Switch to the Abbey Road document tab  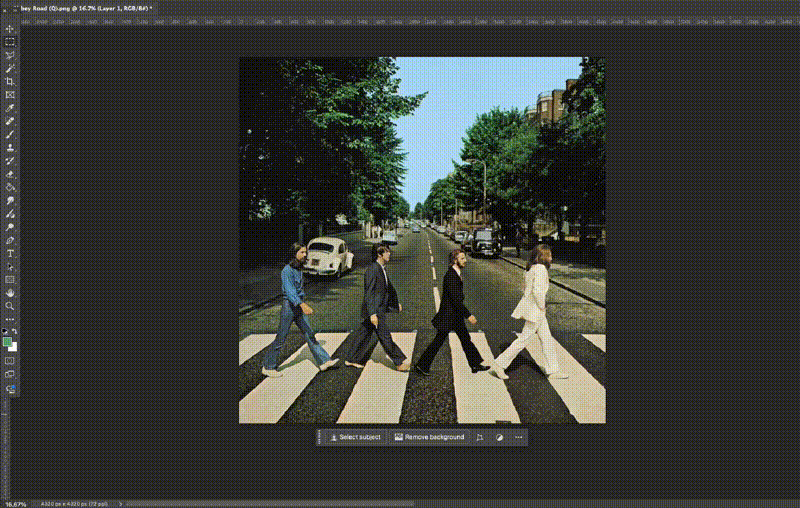[x=78, y=7]
